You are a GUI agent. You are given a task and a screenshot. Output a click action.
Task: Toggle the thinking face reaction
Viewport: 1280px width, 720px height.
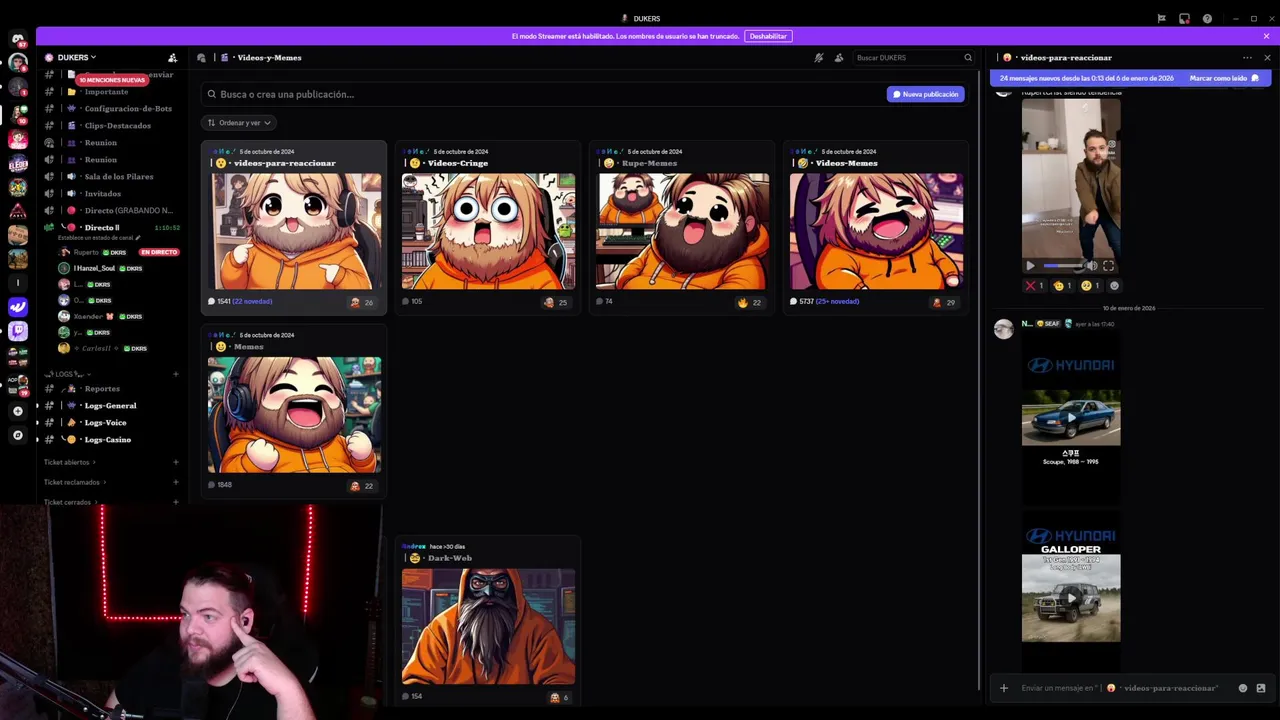(x=1062, y=286)
